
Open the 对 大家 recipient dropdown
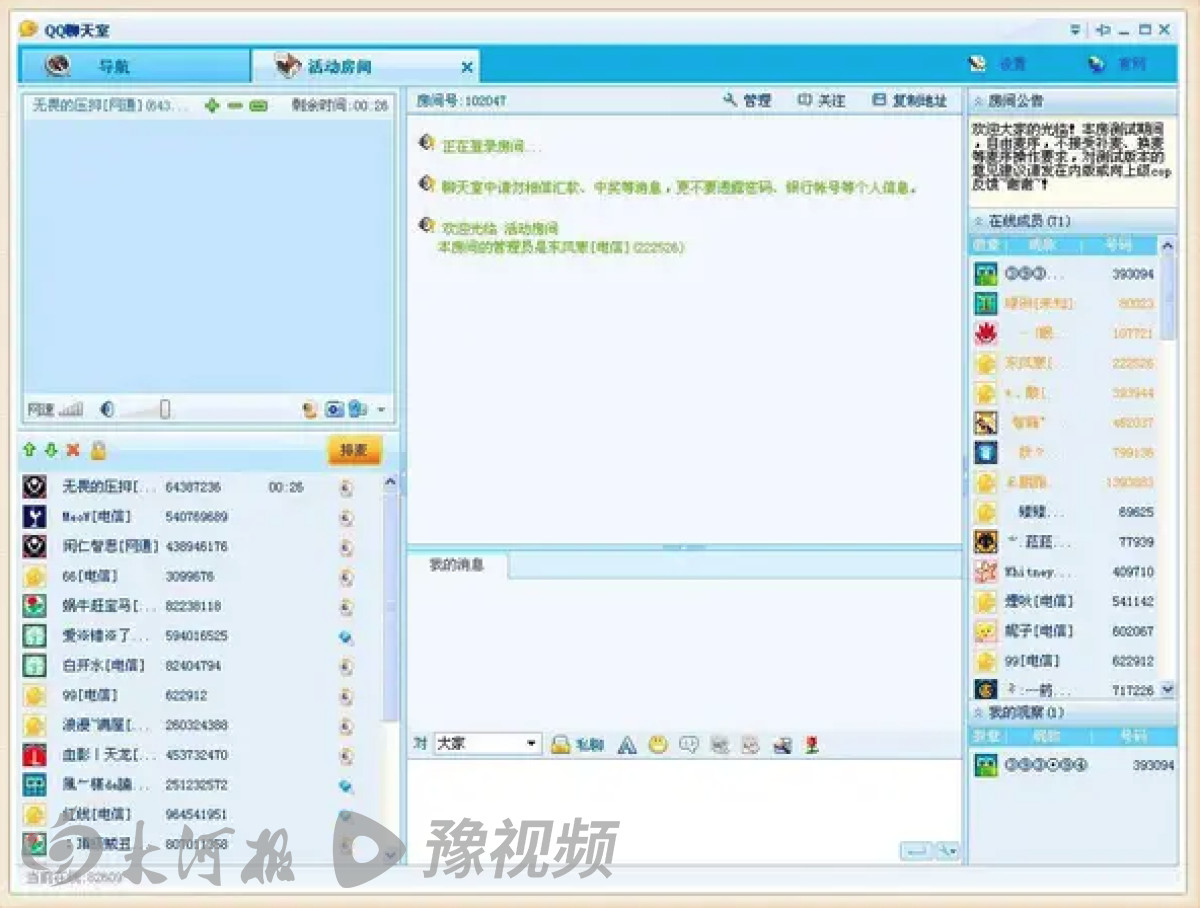(488, 744)
